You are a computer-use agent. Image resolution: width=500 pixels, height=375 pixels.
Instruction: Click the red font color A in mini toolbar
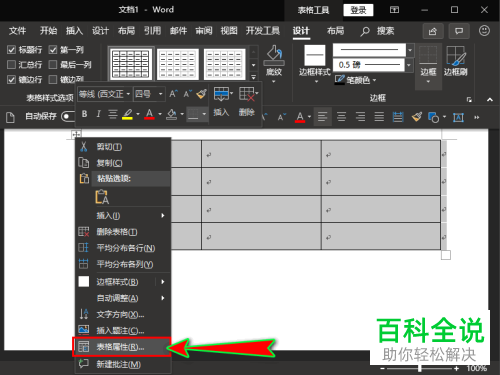coord(149,114)
